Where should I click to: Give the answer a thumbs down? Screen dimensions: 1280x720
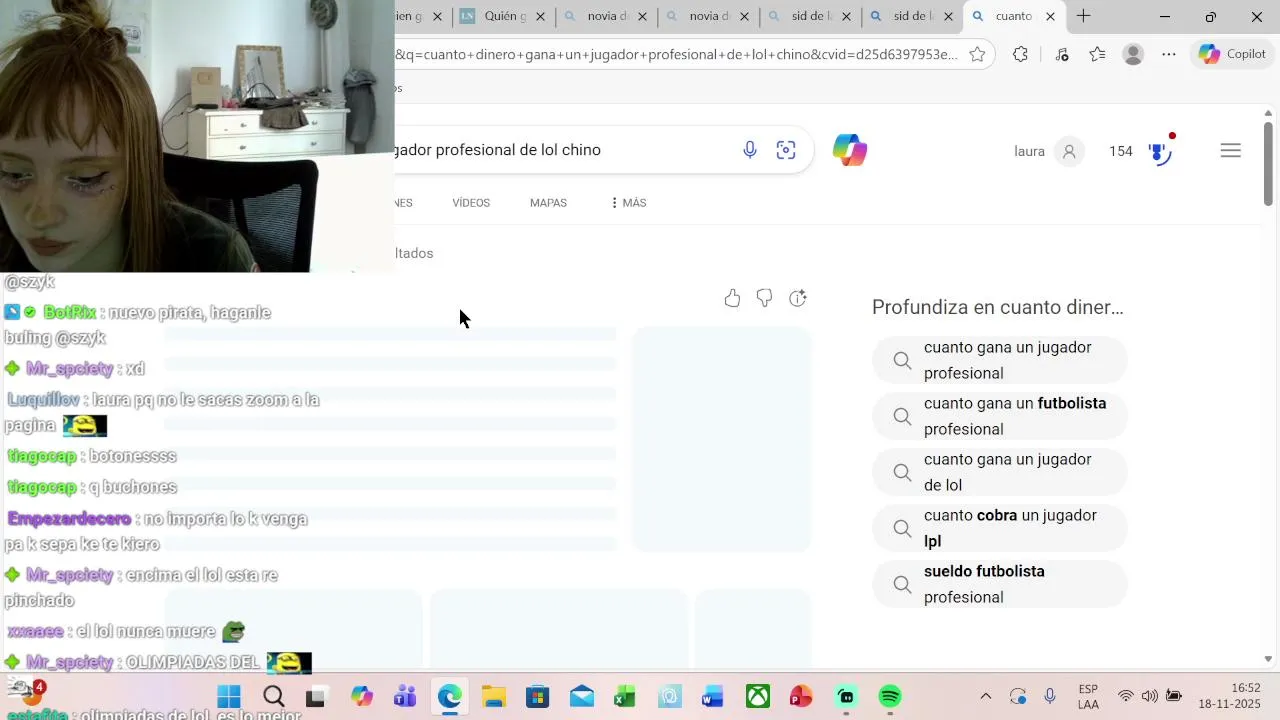pyautogui.click(x=764, y=298)
